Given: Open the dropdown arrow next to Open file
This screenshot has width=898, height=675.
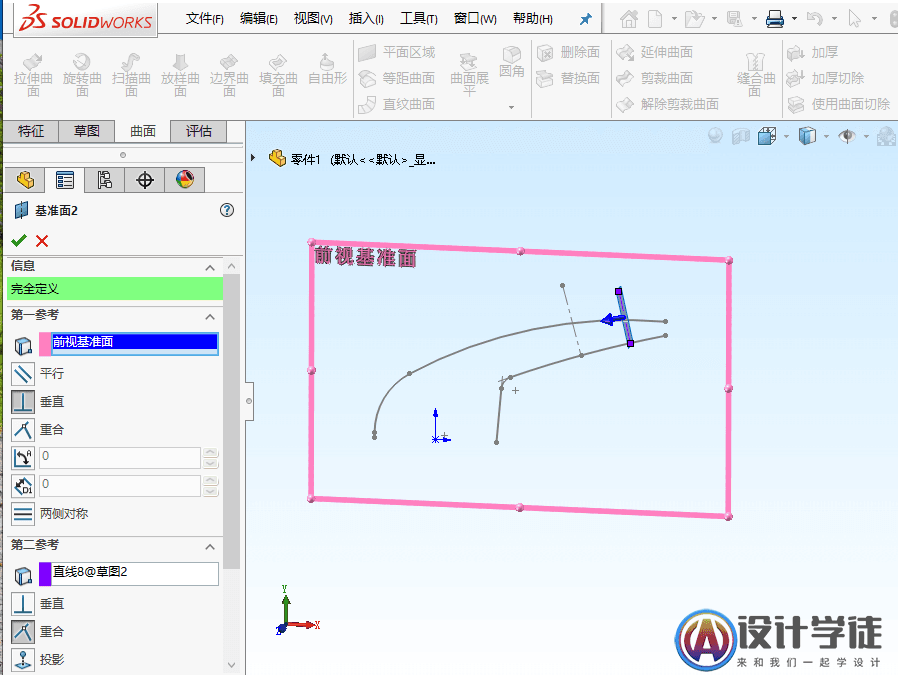Looking at the screenshot, I should 714,19.
